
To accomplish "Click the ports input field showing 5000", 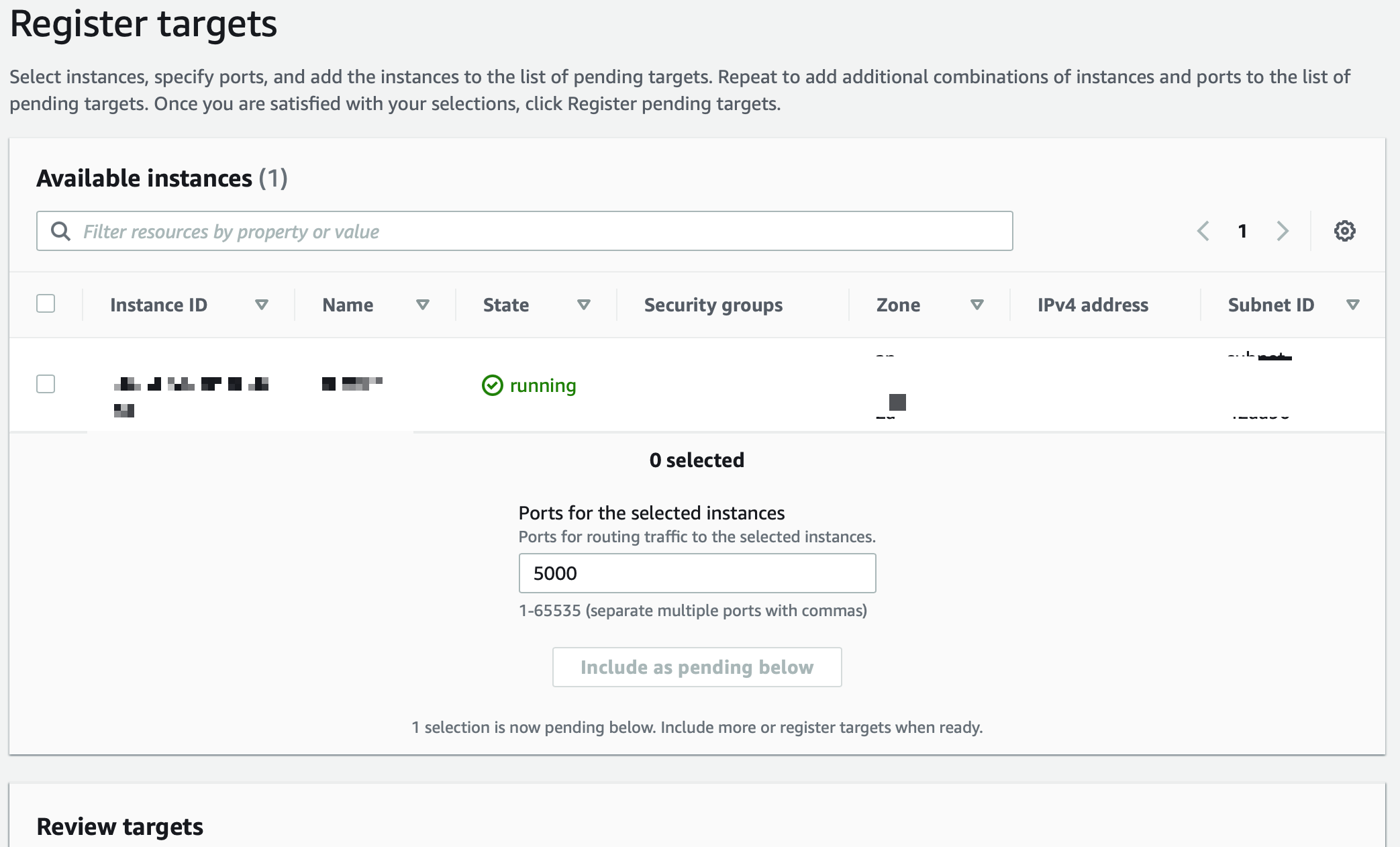I will pos(697,573).
